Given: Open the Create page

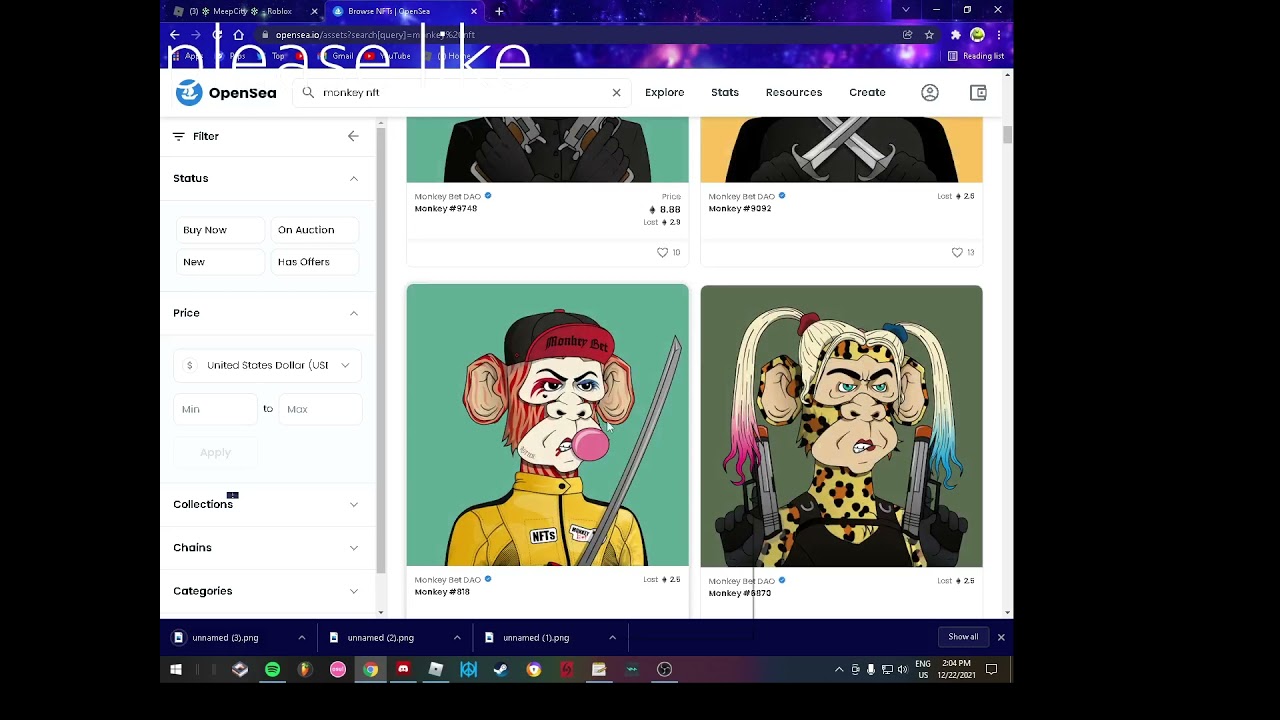Looking at the screenshot, I should pos(867,92).
